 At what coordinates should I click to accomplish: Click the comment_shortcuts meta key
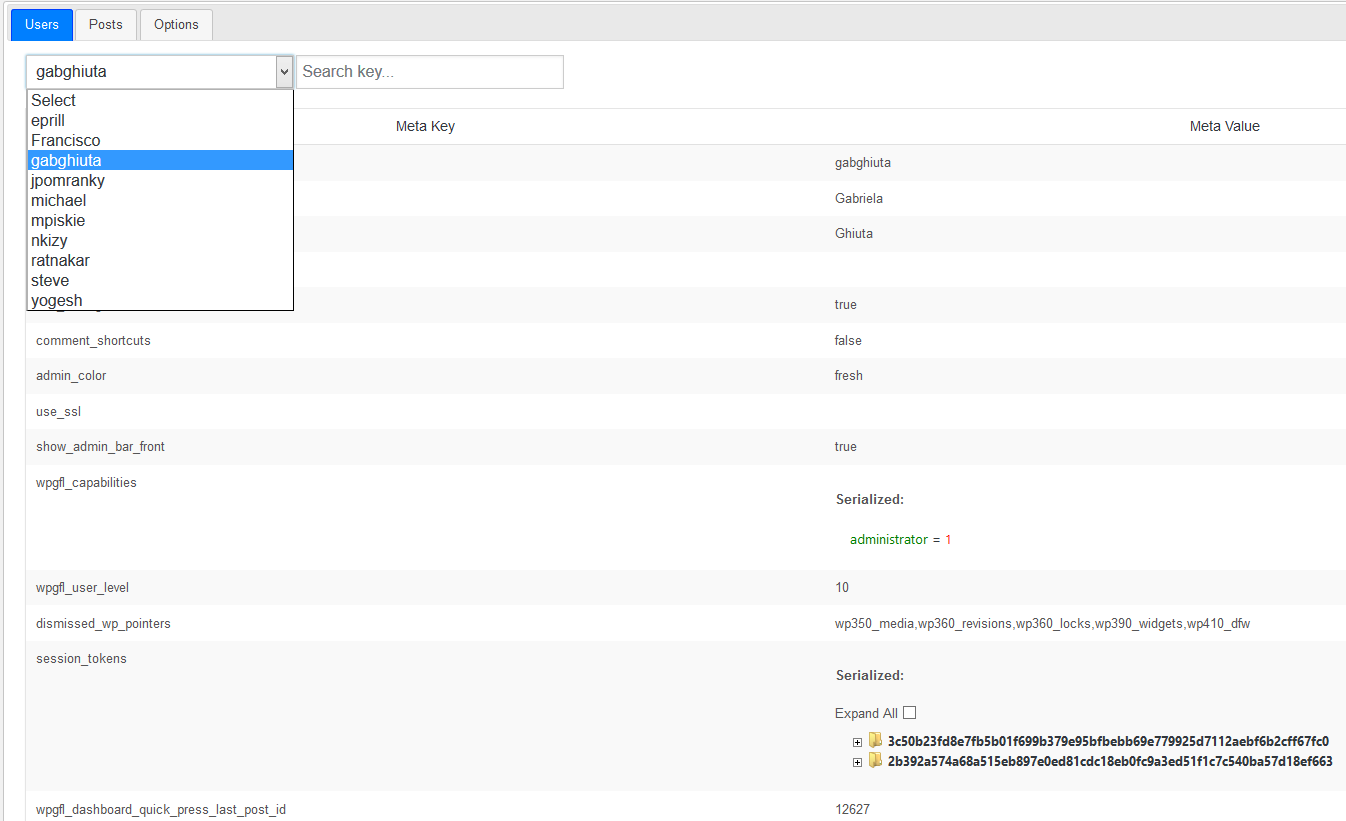(93, 341)
